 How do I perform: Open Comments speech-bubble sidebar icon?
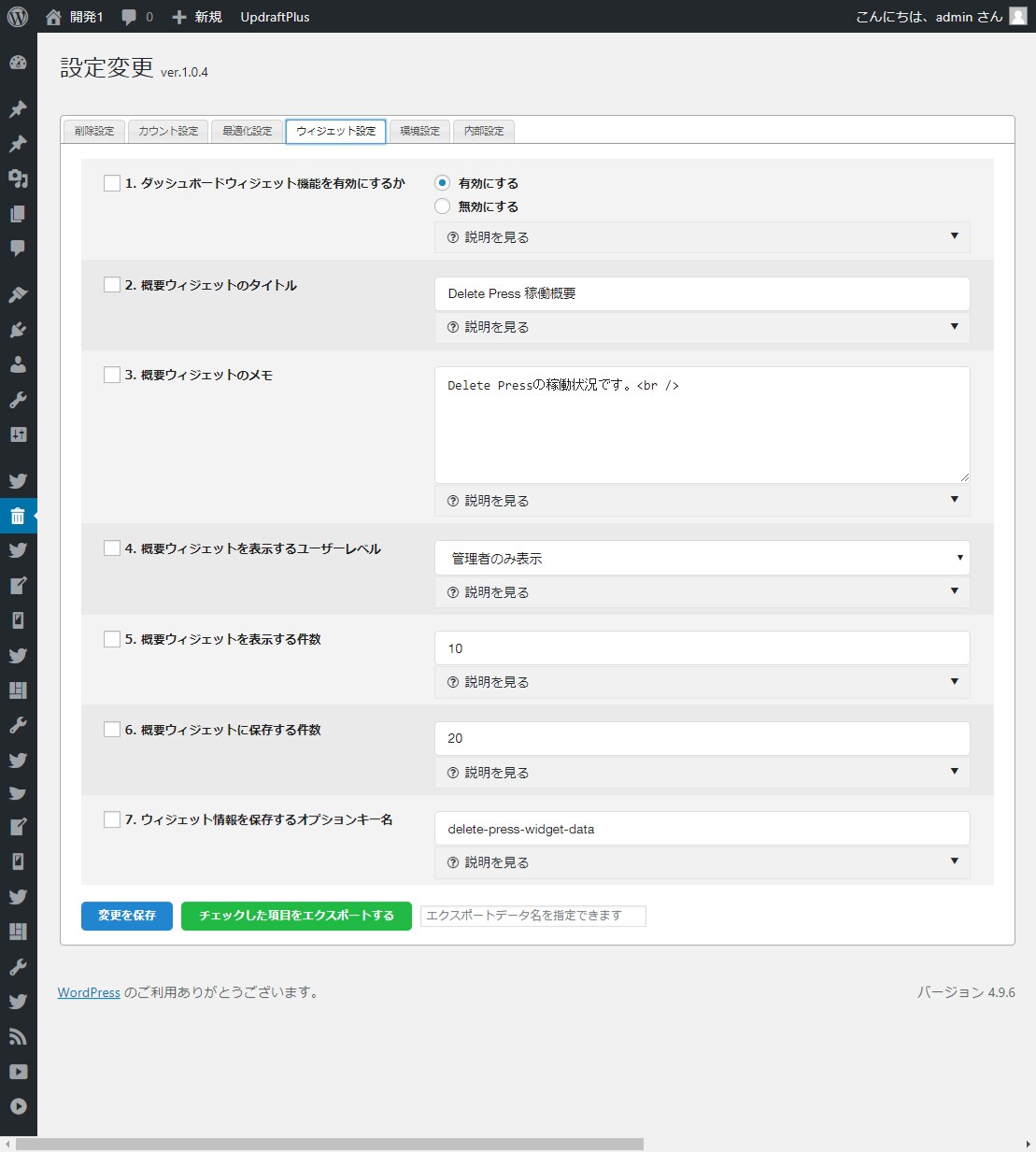(x=18, y=249)
